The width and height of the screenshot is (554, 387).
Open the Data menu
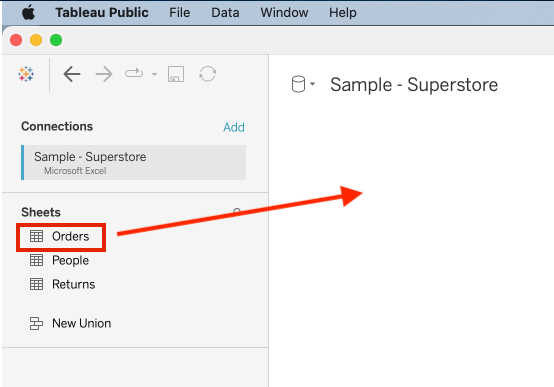[225, 13]
